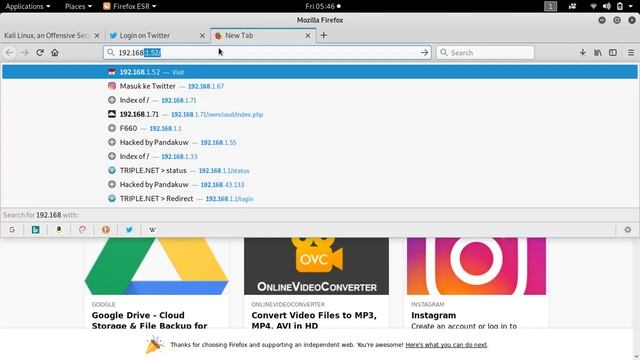Open the clock showing Fri 05:46

point(322,6)
